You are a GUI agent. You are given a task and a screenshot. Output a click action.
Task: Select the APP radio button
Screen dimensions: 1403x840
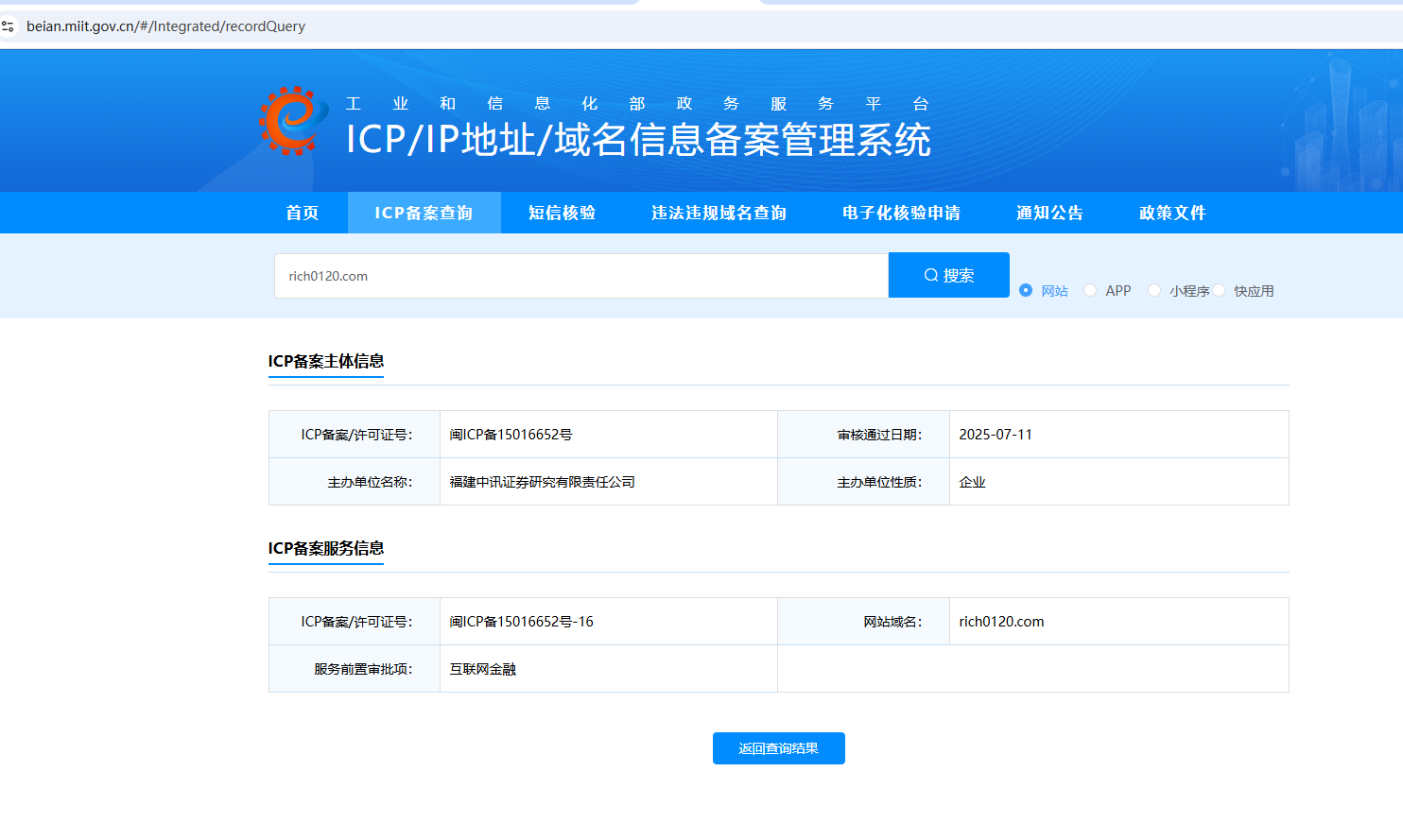point(1090,290)
